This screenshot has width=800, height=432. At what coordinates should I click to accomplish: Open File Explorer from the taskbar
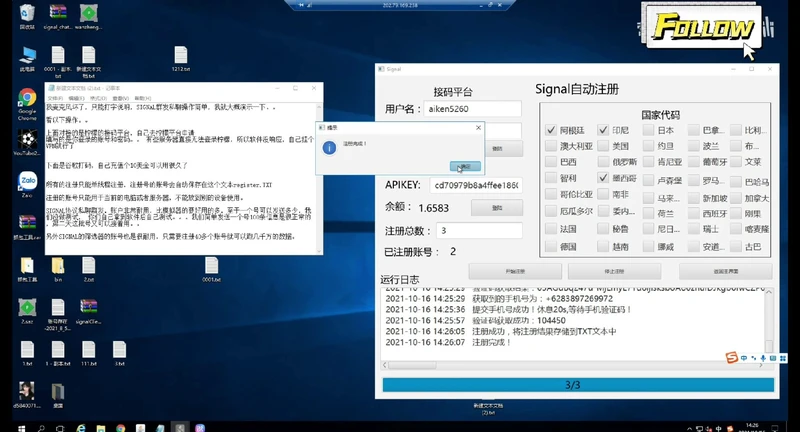click(x=101, y=428)
